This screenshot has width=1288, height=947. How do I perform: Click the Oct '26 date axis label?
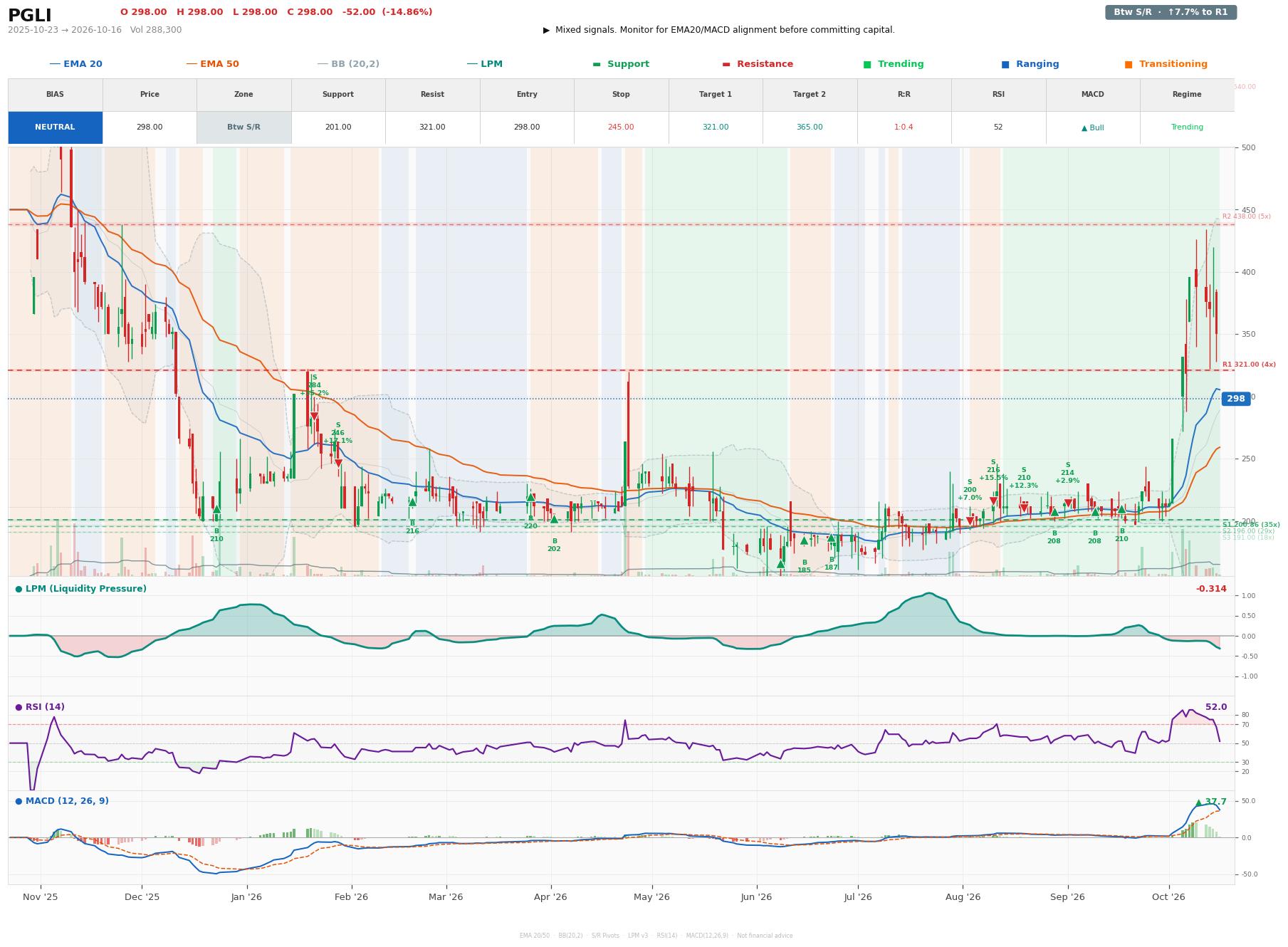(1168, 897)
